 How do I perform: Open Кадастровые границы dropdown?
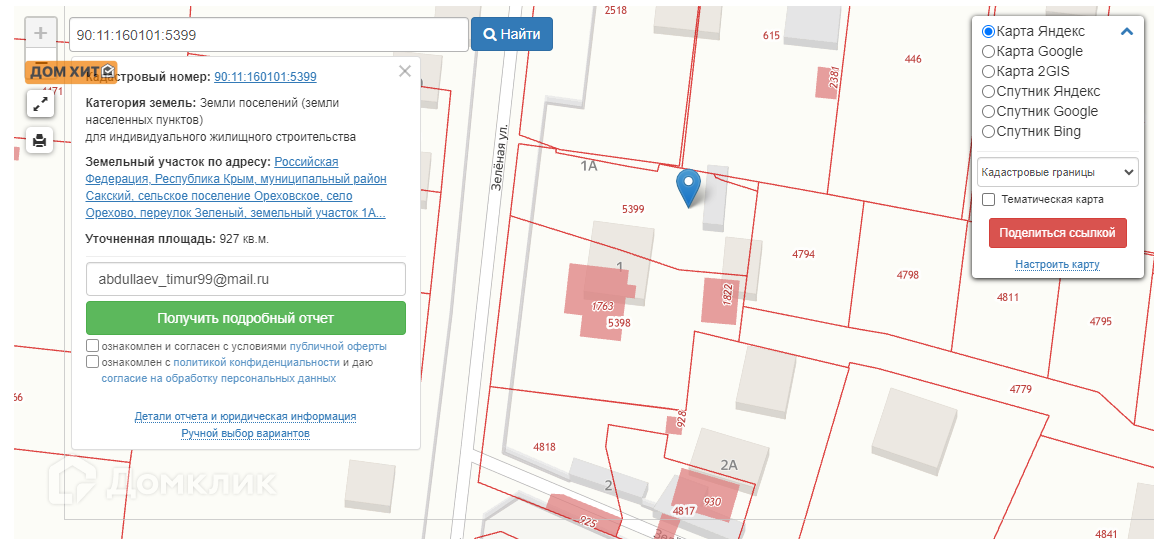[x=1057, y=172]
